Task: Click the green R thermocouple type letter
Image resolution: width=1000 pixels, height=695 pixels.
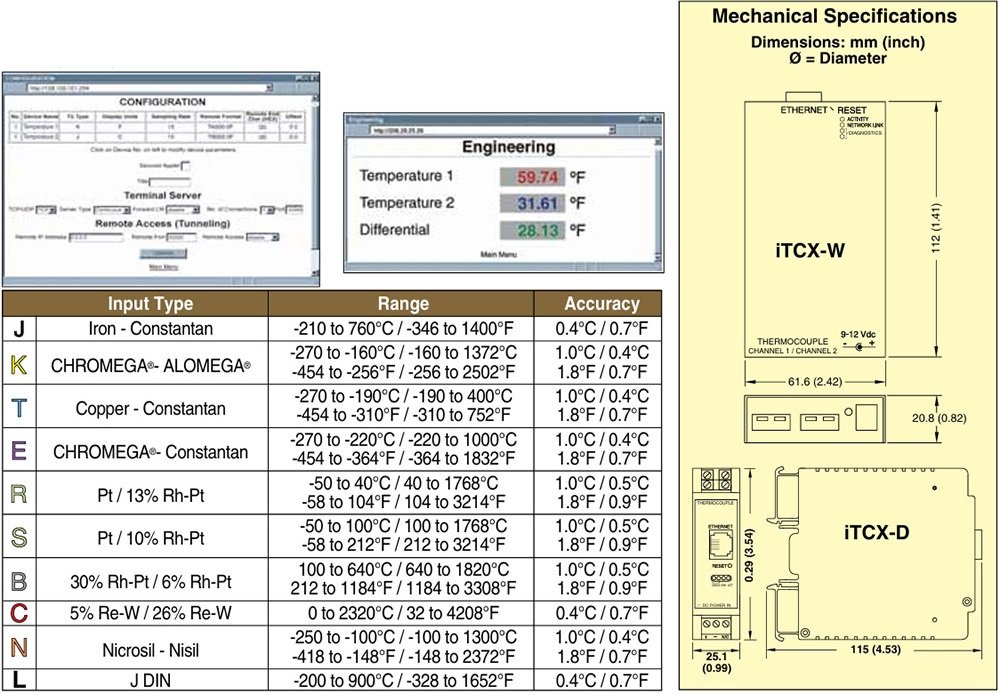Action: click(x=17, y=494)
